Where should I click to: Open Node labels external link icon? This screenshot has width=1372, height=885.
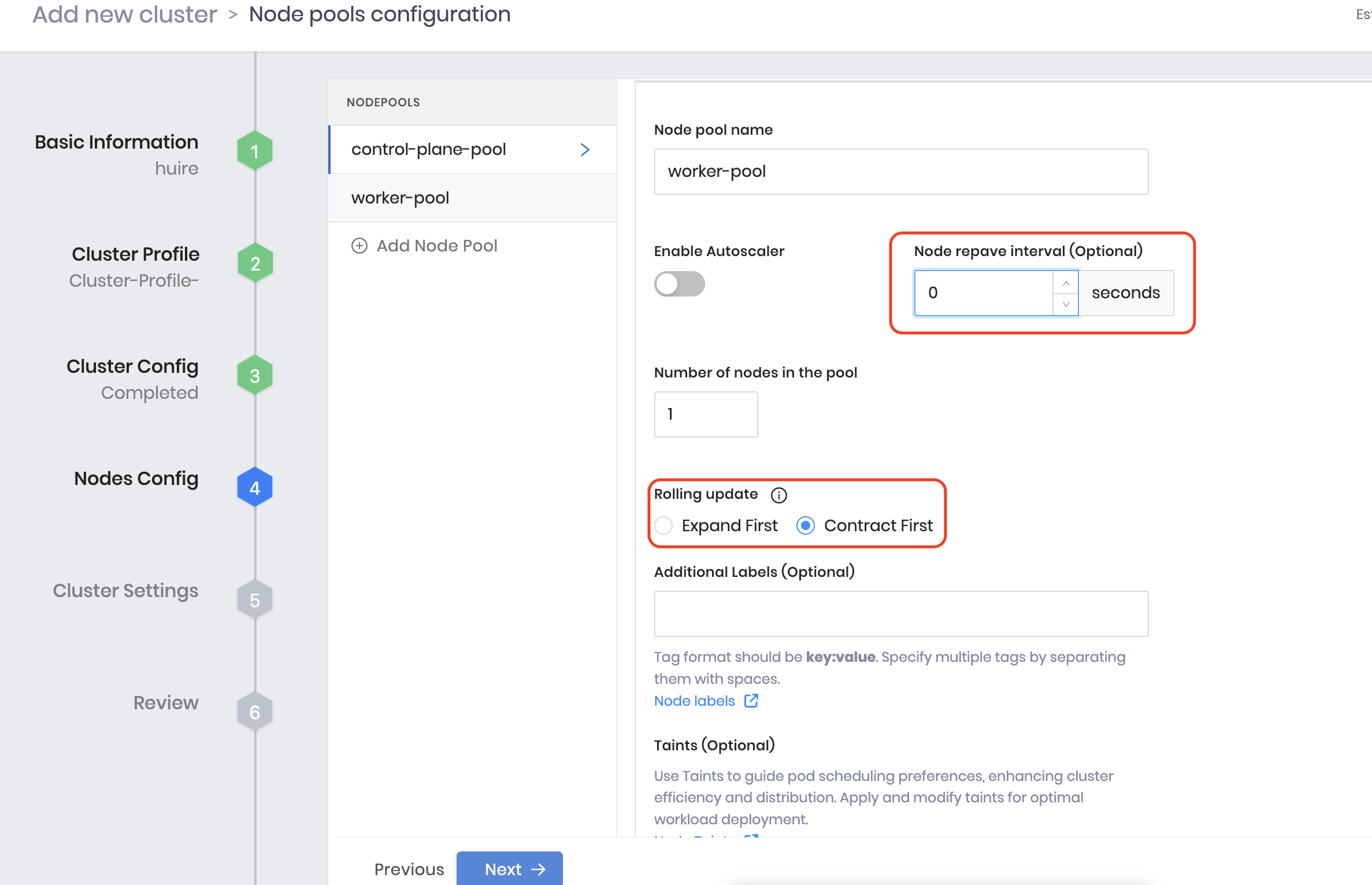751,701
